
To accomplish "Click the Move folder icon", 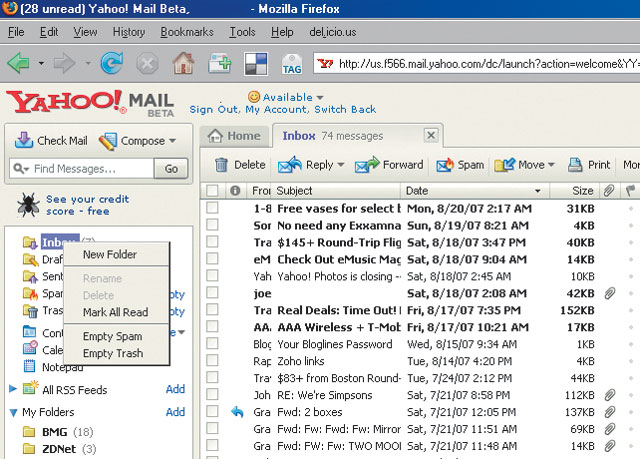I will coord(504,164).
